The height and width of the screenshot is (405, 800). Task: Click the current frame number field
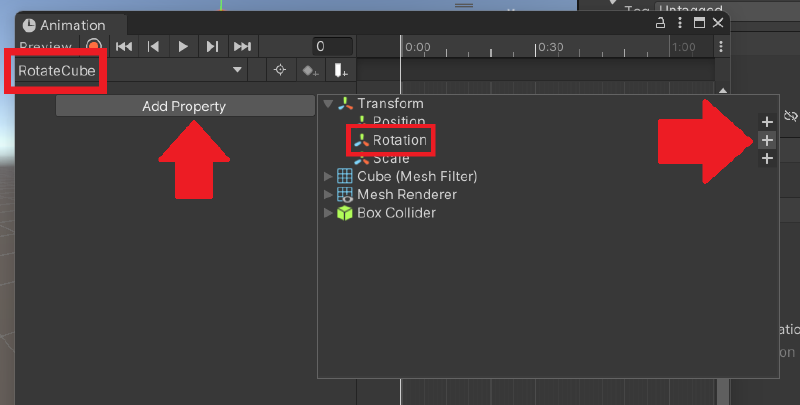coord(331,46)
